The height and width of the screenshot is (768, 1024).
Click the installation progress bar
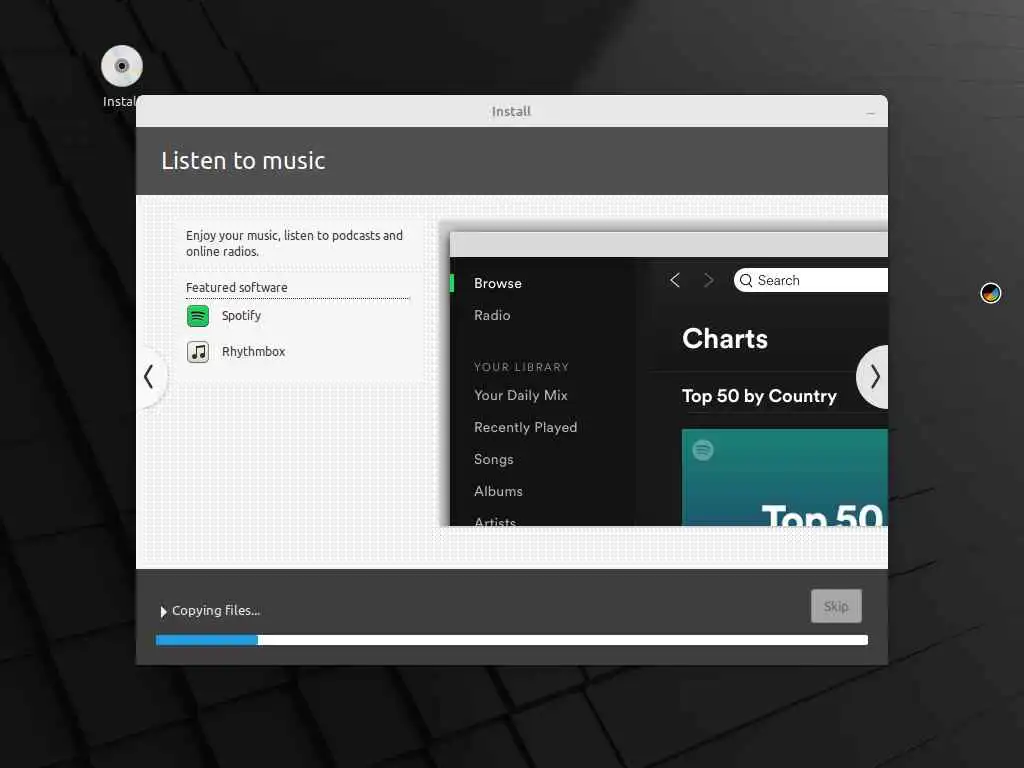click(x=511, y=640)
